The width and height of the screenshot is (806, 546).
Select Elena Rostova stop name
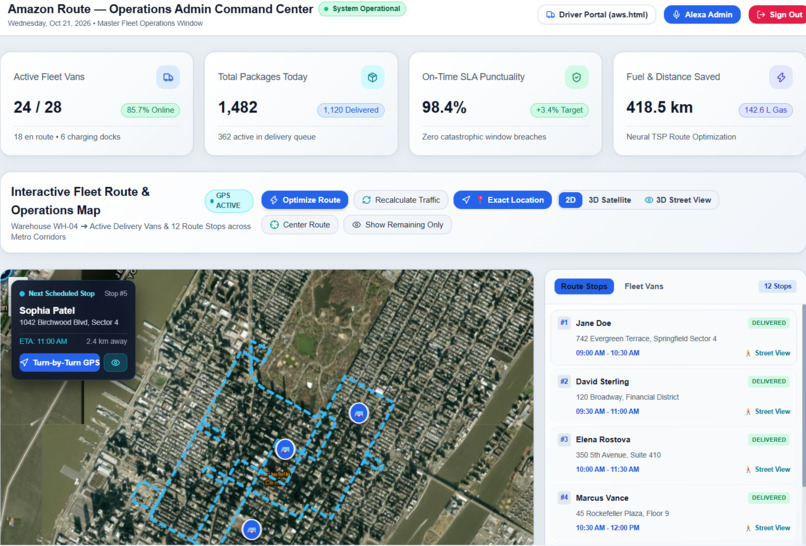pyautogui.click(x=602, y=440)
